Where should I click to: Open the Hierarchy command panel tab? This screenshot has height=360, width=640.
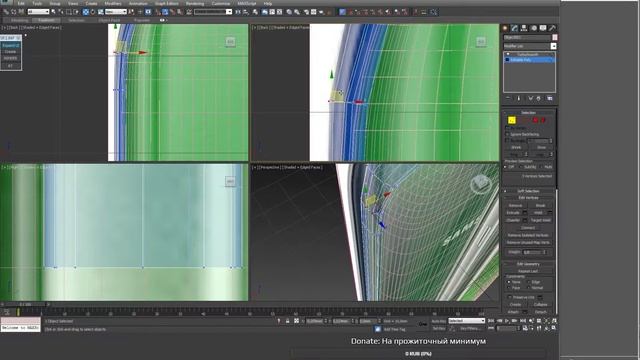coord(524,28)
